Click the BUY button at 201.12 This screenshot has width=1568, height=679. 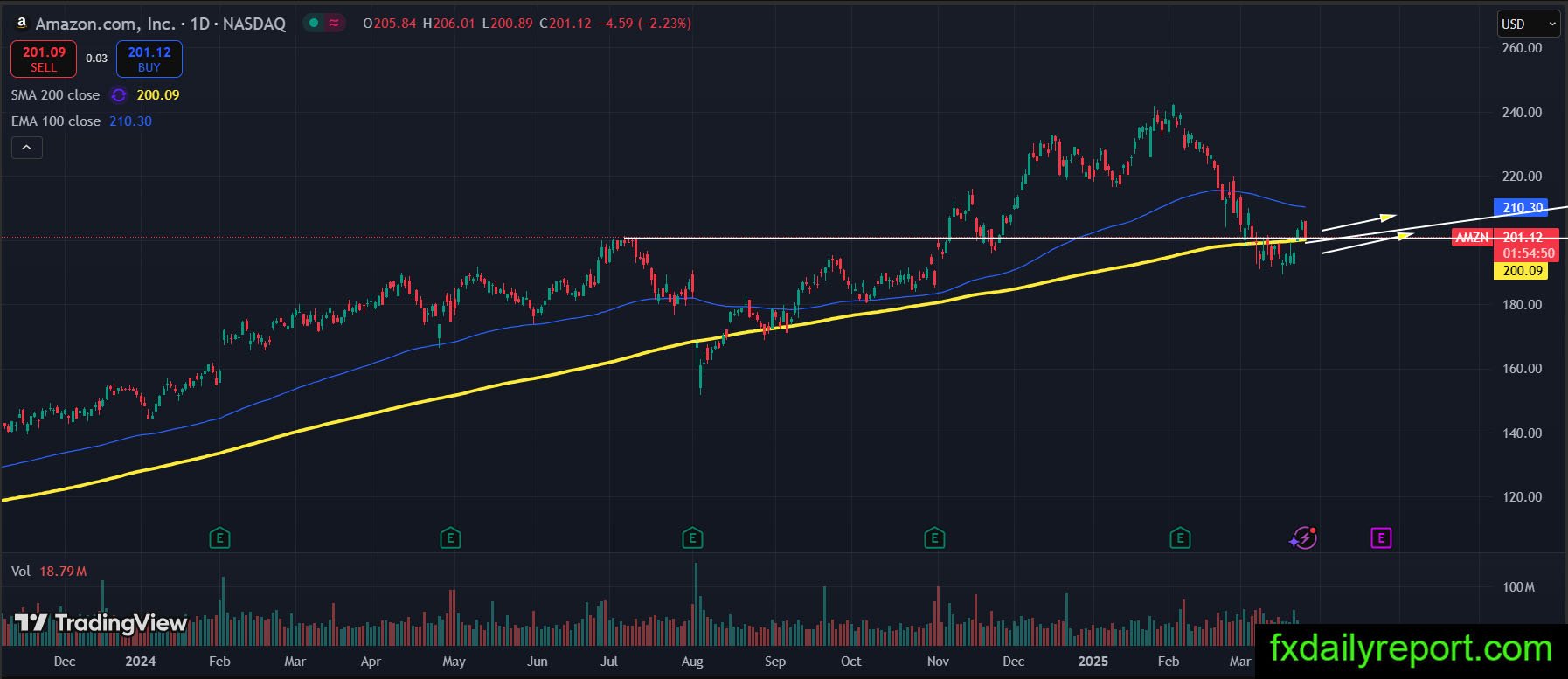(x=149, y=59)
